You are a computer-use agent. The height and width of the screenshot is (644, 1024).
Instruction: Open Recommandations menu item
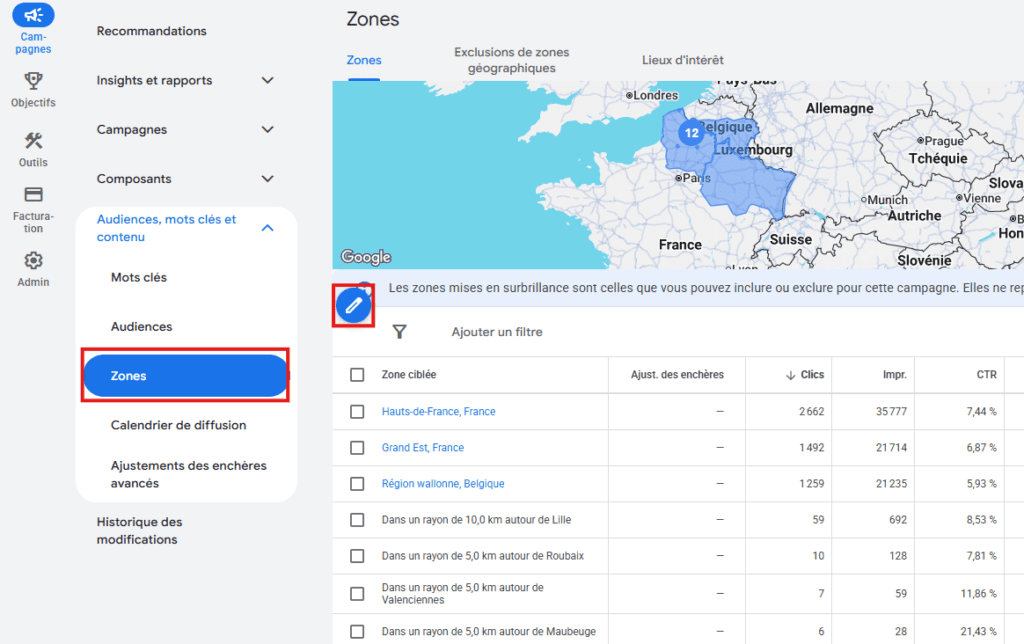[152, 31]
